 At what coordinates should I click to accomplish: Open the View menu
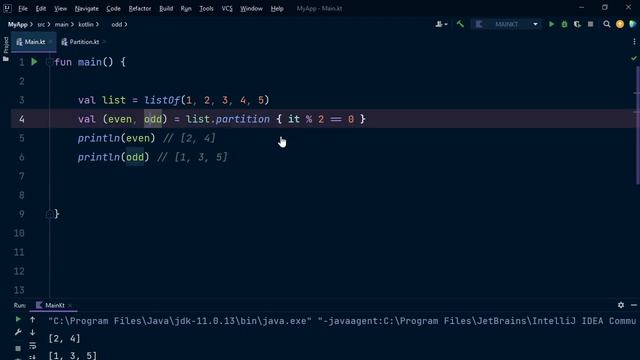click(60, 8)
